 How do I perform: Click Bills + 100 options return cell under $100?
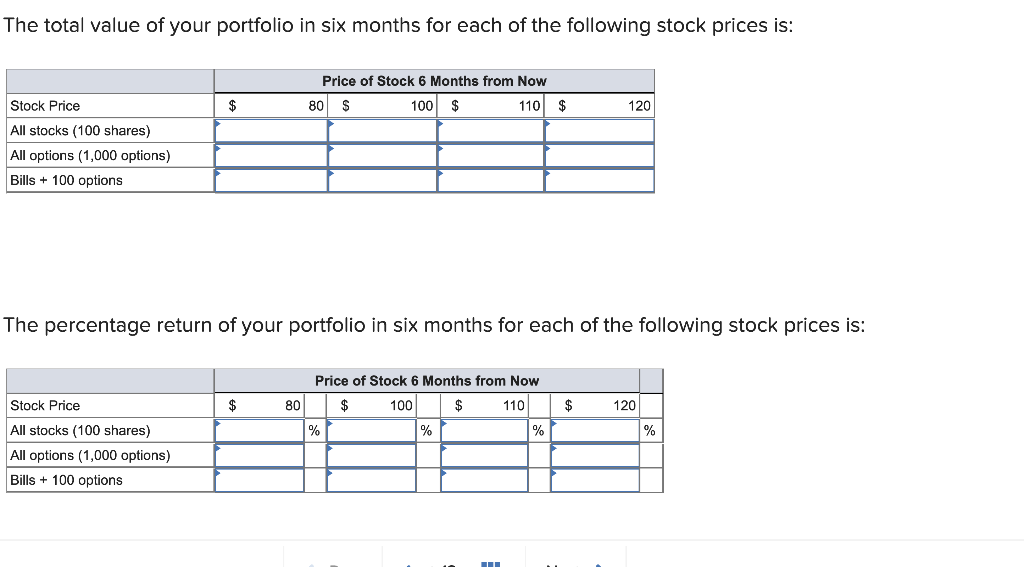pyautogui.click(x=371, y=480)
